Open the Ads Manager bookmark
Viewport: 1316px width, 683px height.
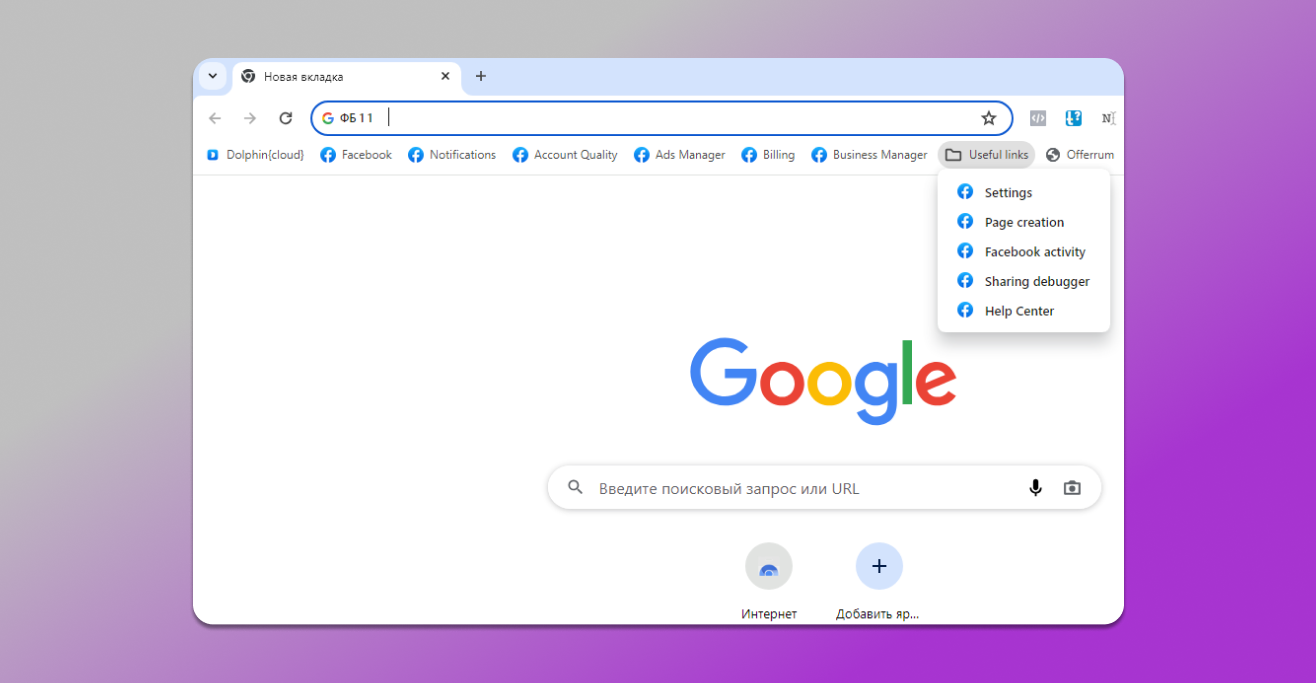[x=680, y=155]
